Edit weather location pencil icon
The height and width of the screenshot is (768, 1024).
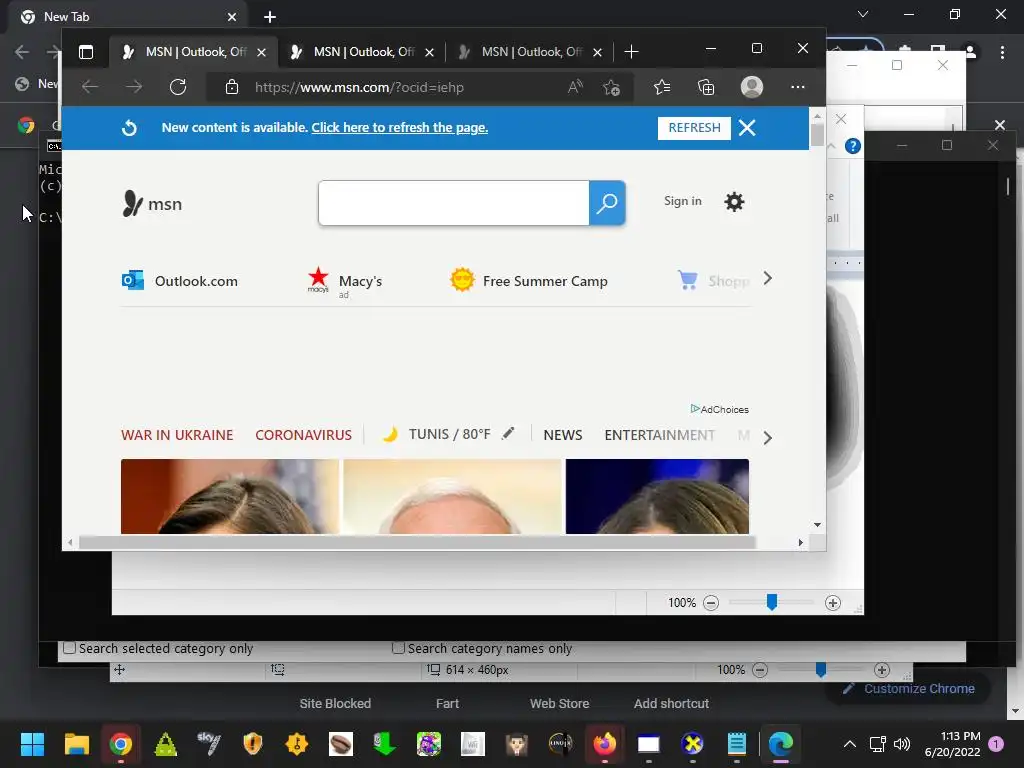508,434
